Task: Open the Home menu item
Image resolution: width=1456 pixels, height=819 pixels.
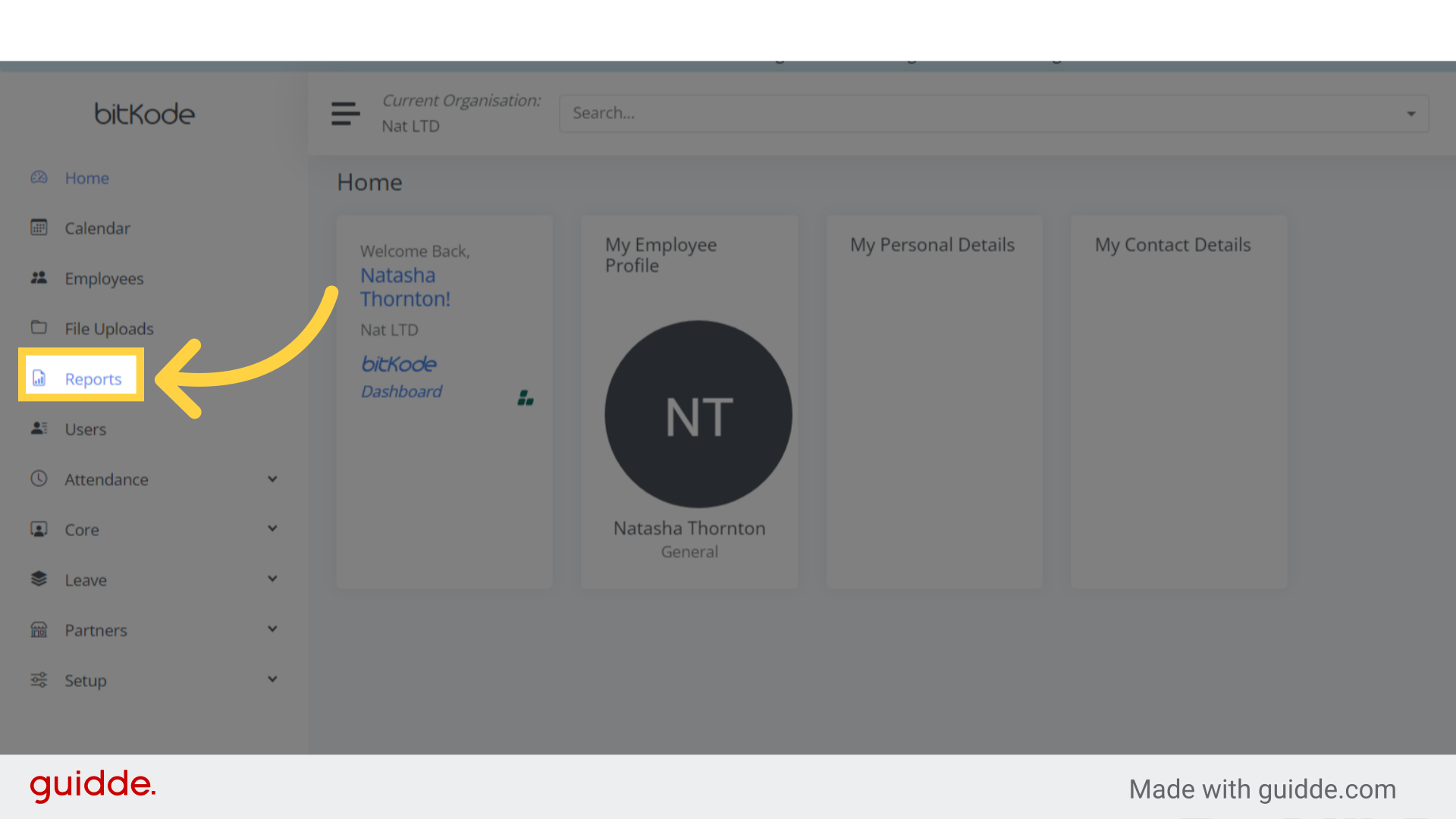Action: coord(87,178)
